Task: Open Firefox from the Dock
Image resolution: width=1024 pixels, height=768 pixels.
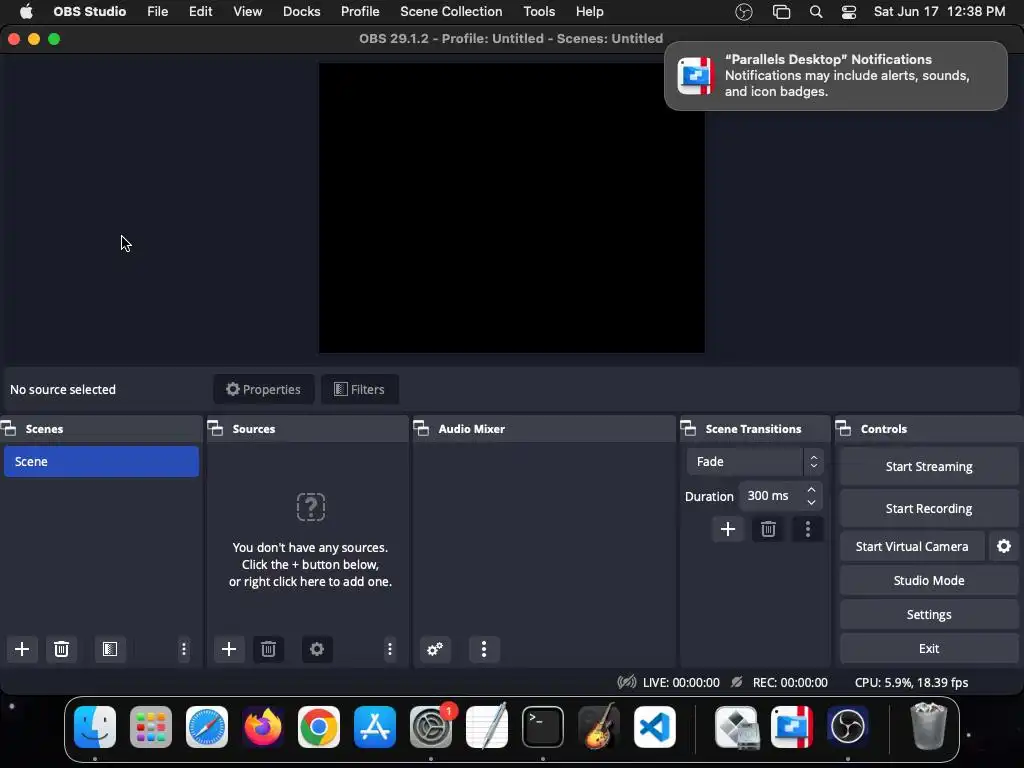Action: [x=263, y=727]
